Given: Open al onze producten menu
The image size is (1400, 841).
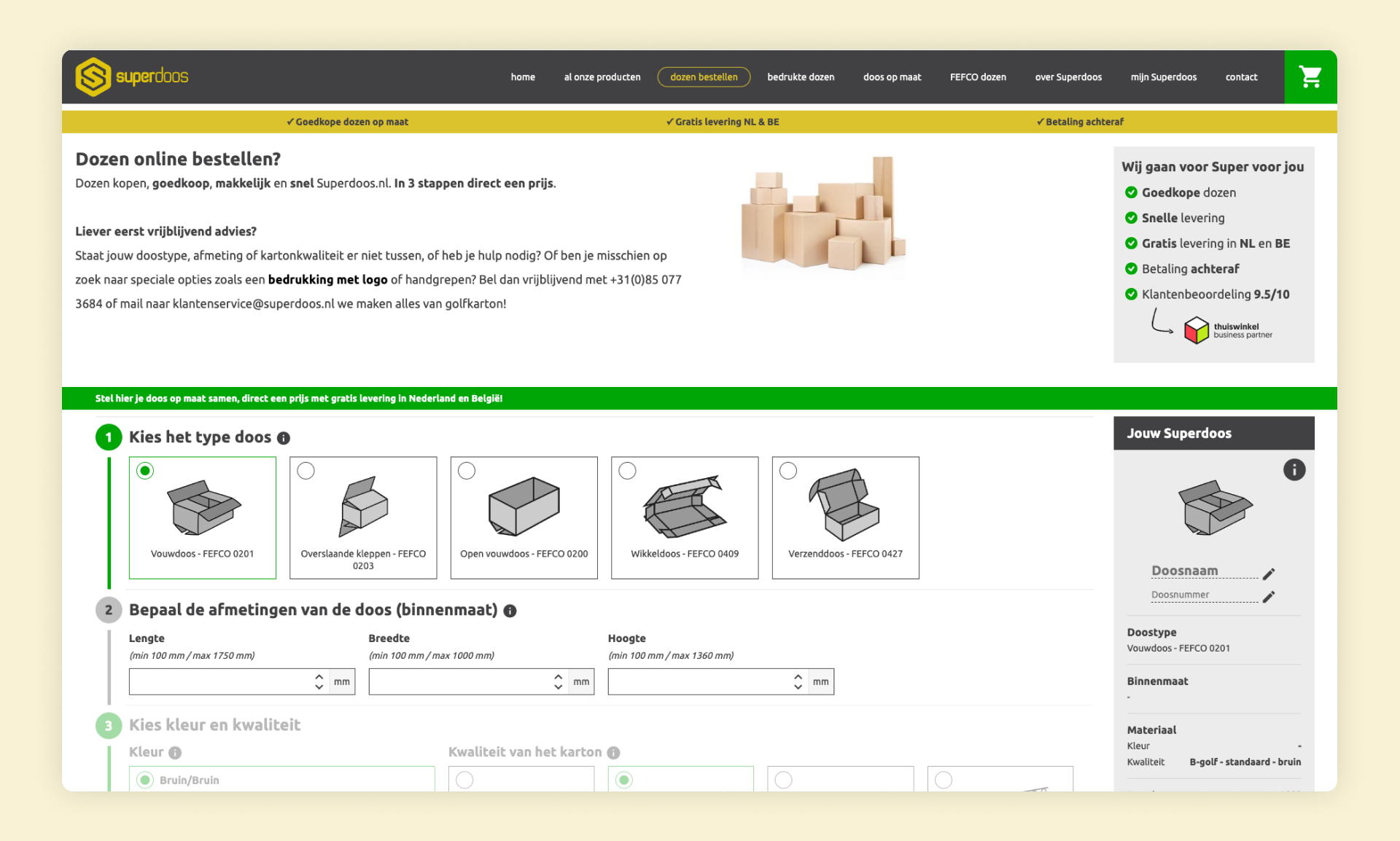Looking at the screenshot, I should 602,77.
